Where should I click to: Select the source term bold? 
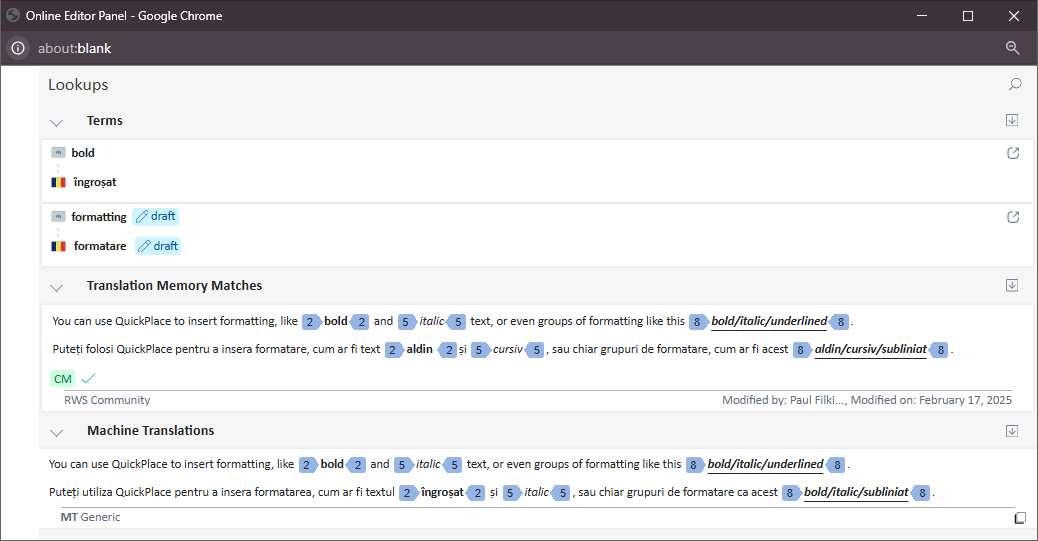pos(83,153)
